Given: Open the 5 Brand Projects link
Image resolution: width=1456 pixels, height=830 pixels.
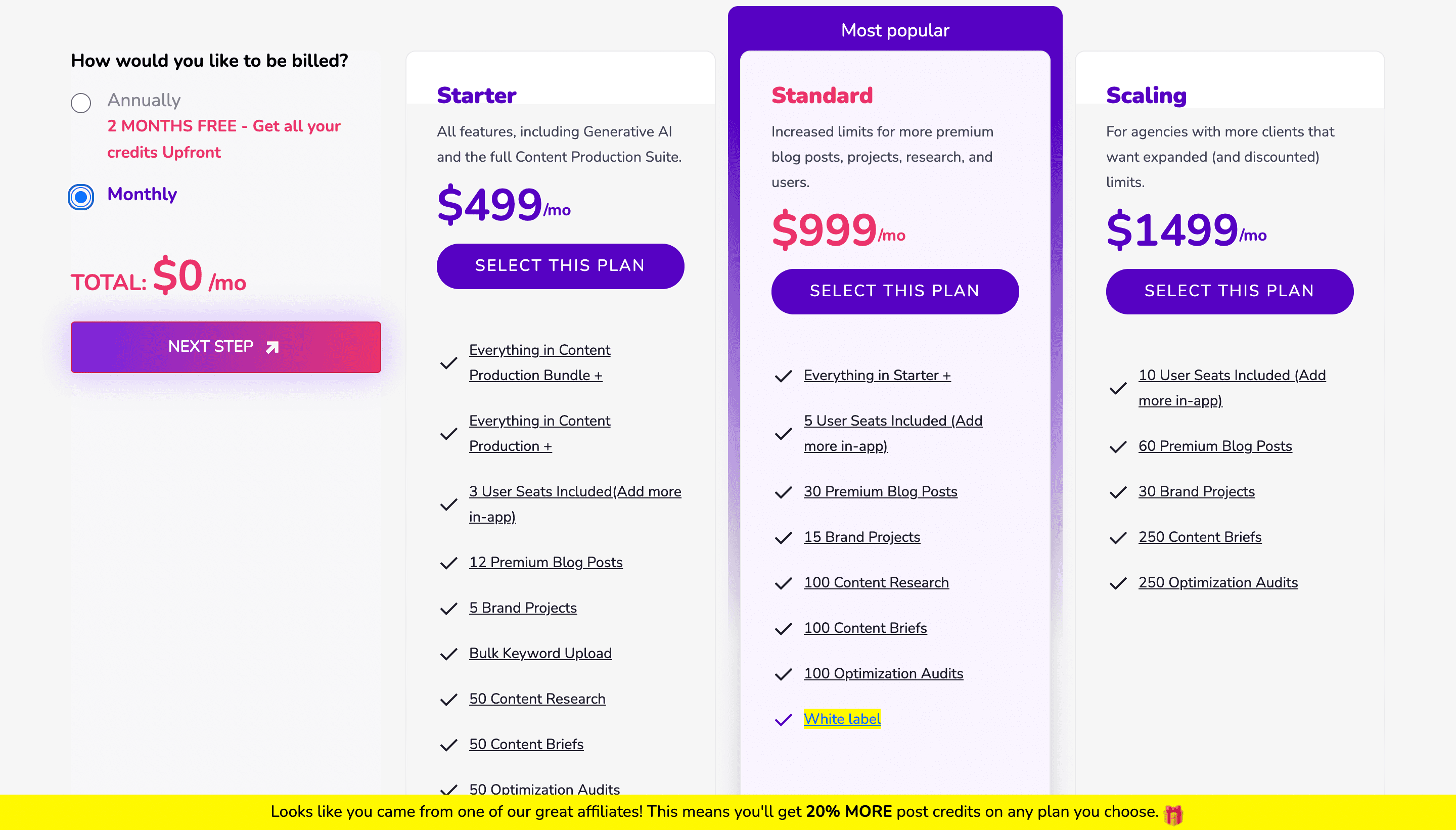Looking at the screenshot, I should point(522,608).
